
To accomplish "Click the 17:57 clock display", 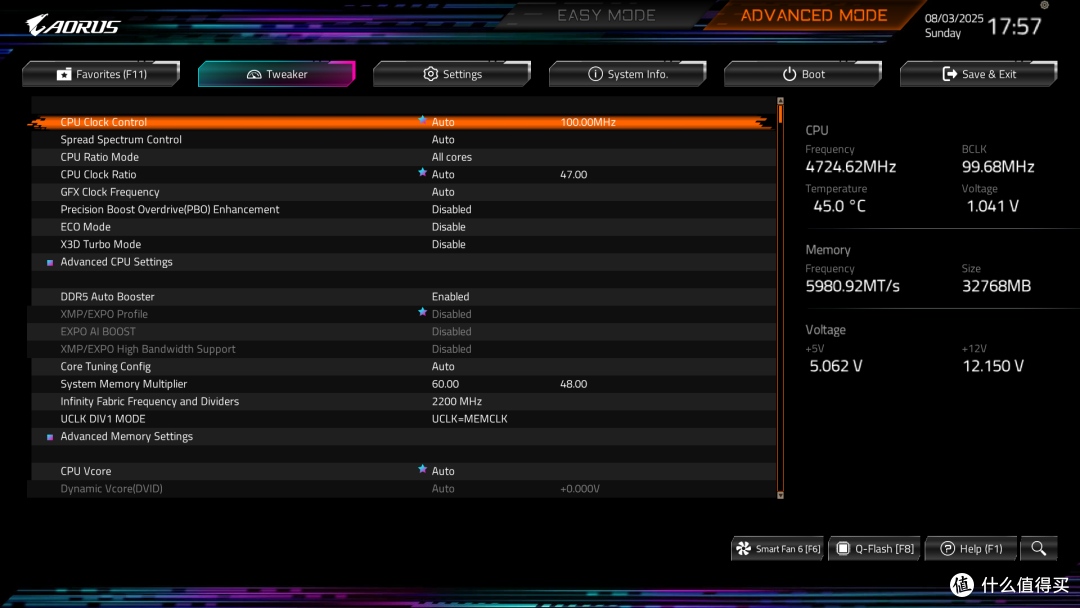I will point(1015,26).
